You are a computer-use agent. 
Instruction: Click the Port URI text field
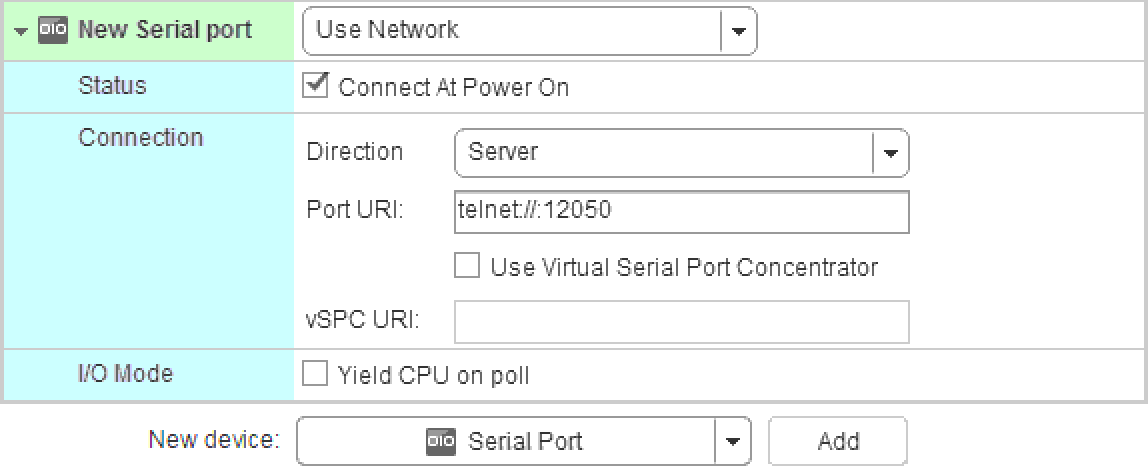[681, 212]
